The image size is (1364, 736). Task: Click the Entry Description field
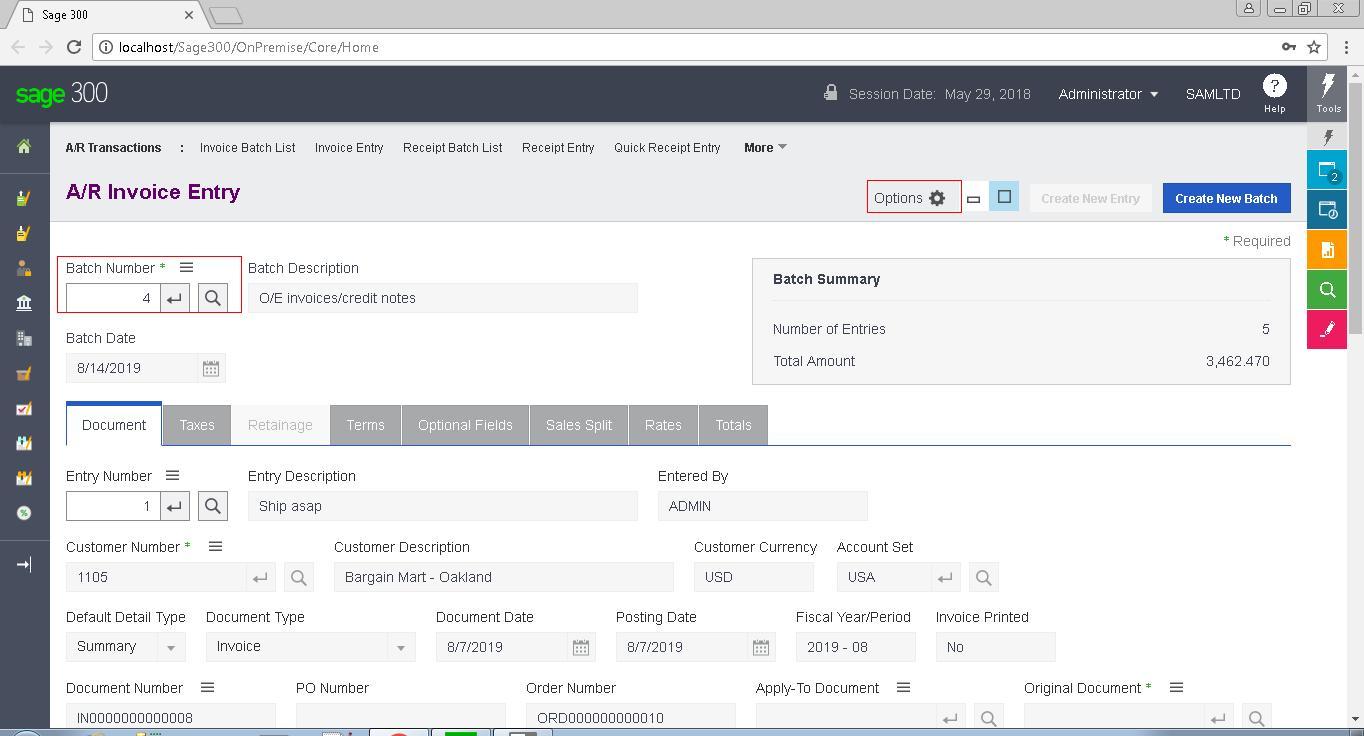click(443, 506)
